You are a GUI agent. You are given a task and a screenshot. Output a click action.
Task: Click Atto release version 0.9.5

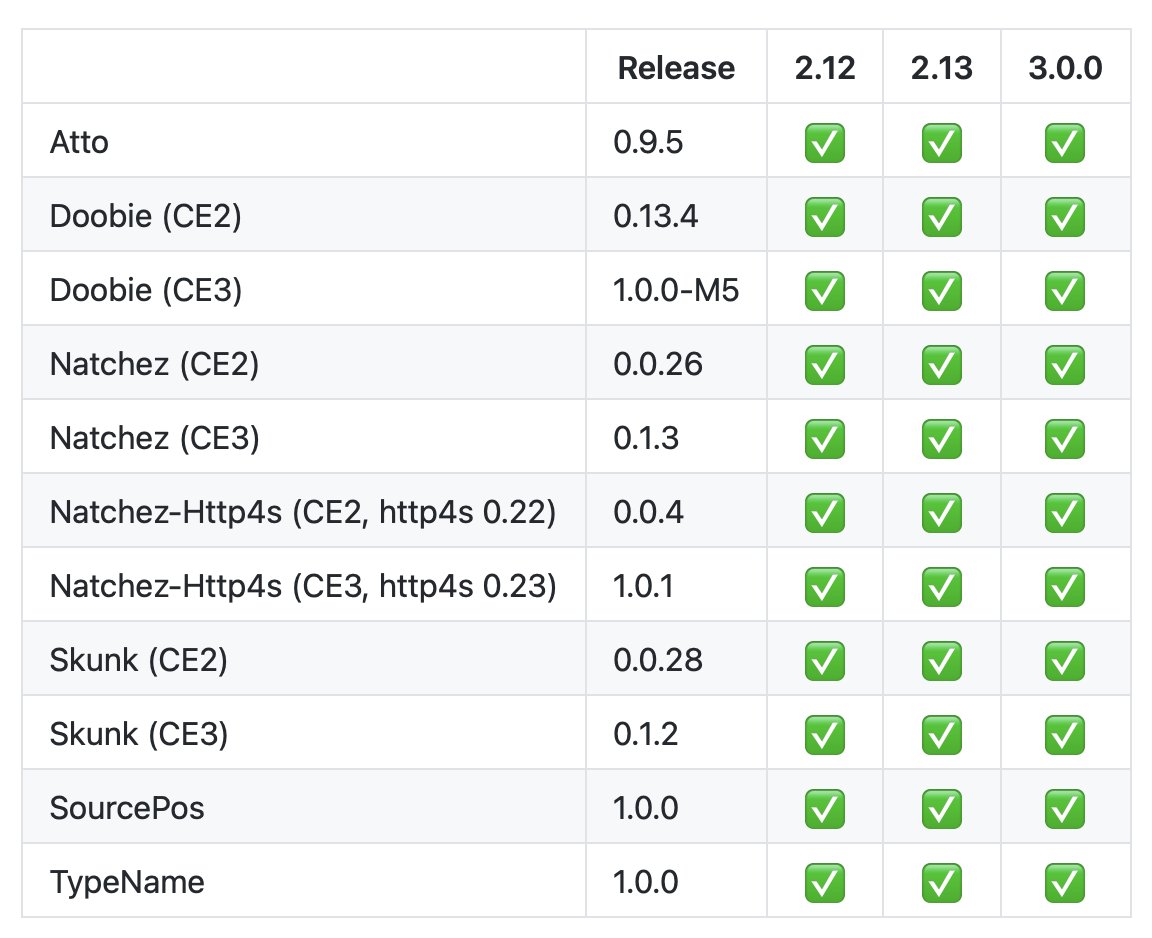pyautogui.click(x=648, y=142)
